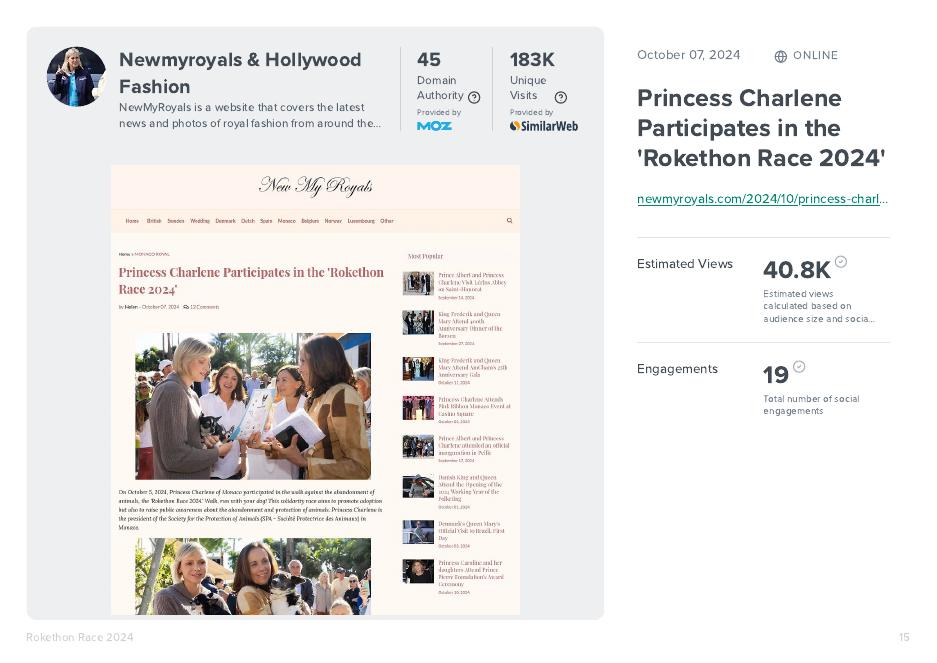The height and width of the screenshot is (663, 937).
Task: Click thumbnail for Lérins Abbey popular post
Action: tap(418, 283)
